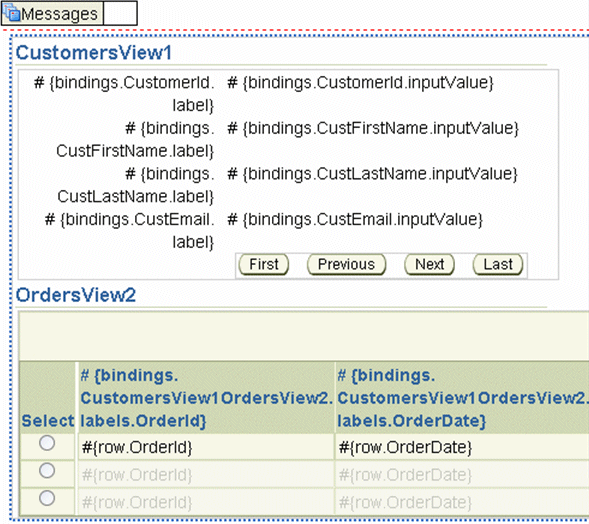Click the Next navigation button
The width and height of the screenshot is (589, 524).
(x=429, y=264)
